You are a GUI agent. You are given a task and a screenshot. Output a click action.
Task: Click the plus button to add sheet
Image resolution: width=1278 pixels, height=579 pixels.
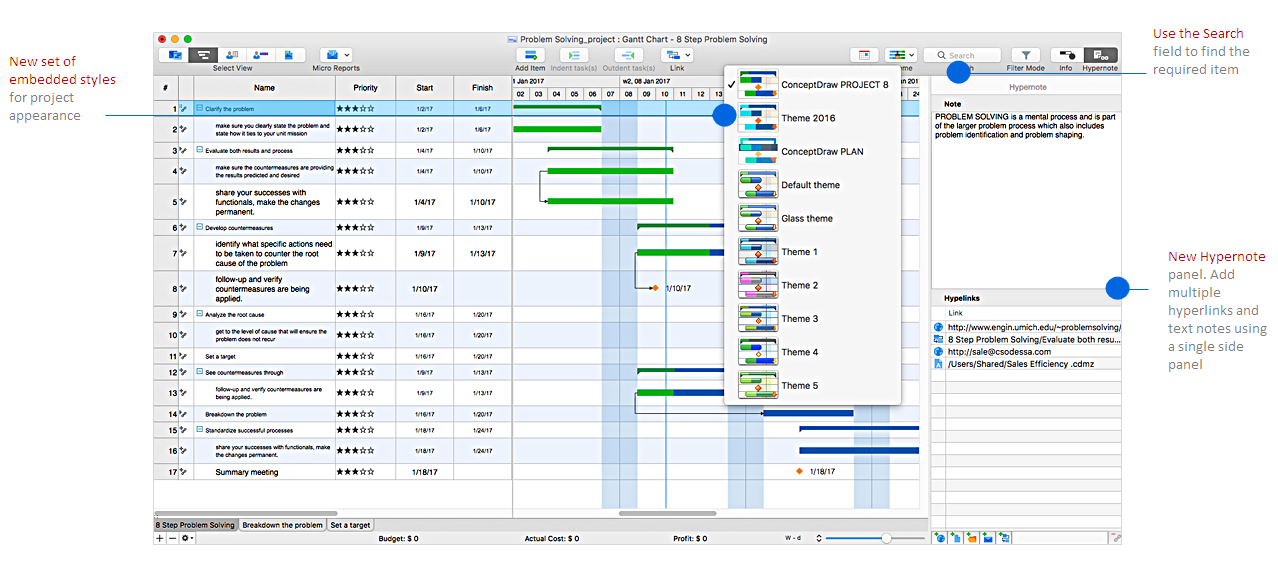tap(160, 538)
